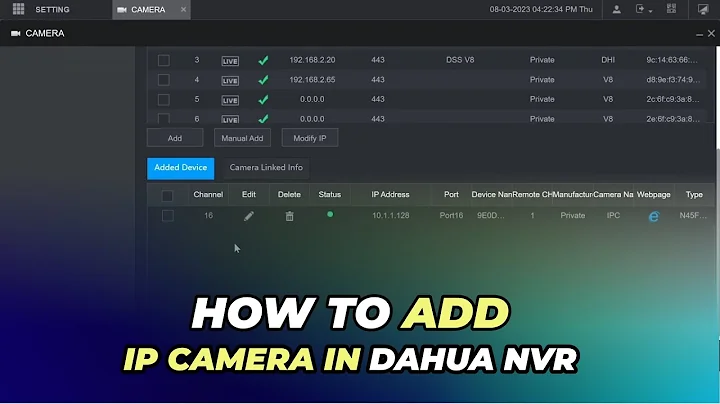
Task: Tick the checkbox for channel 16
Action: point(168,216)
